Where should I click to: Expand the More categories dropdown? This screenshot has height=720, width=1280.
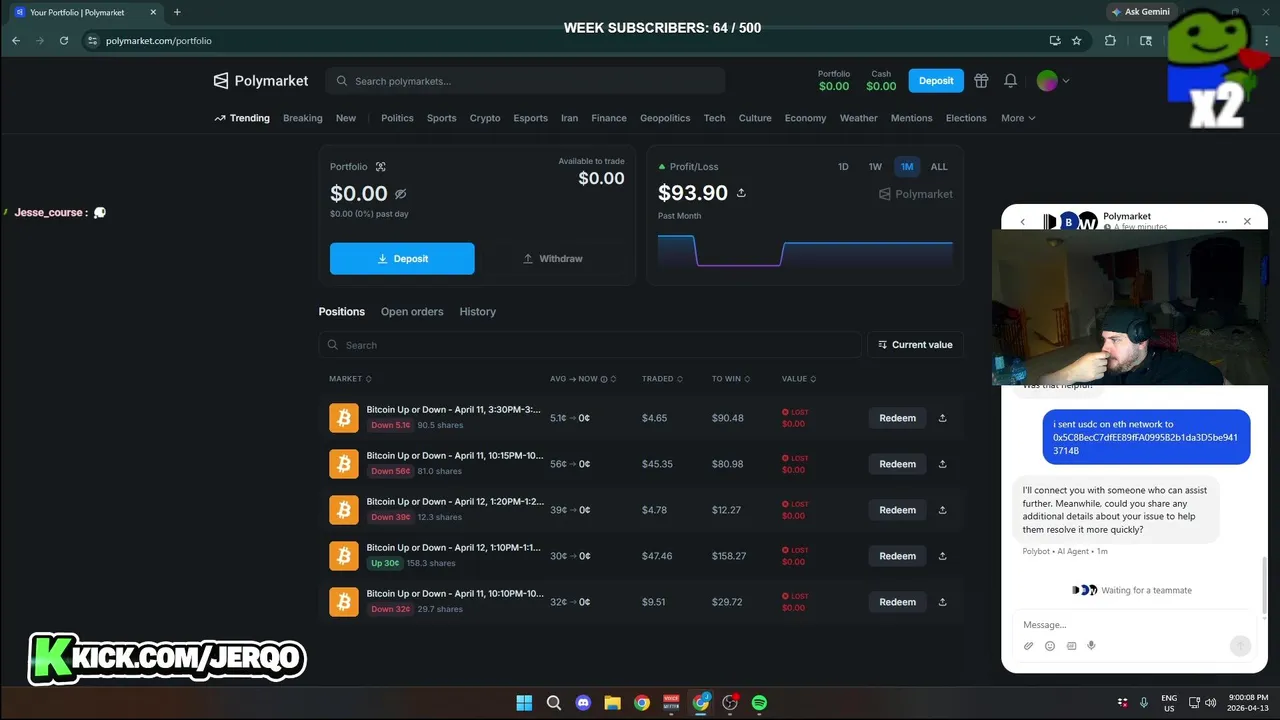[x=1018, y=118]
